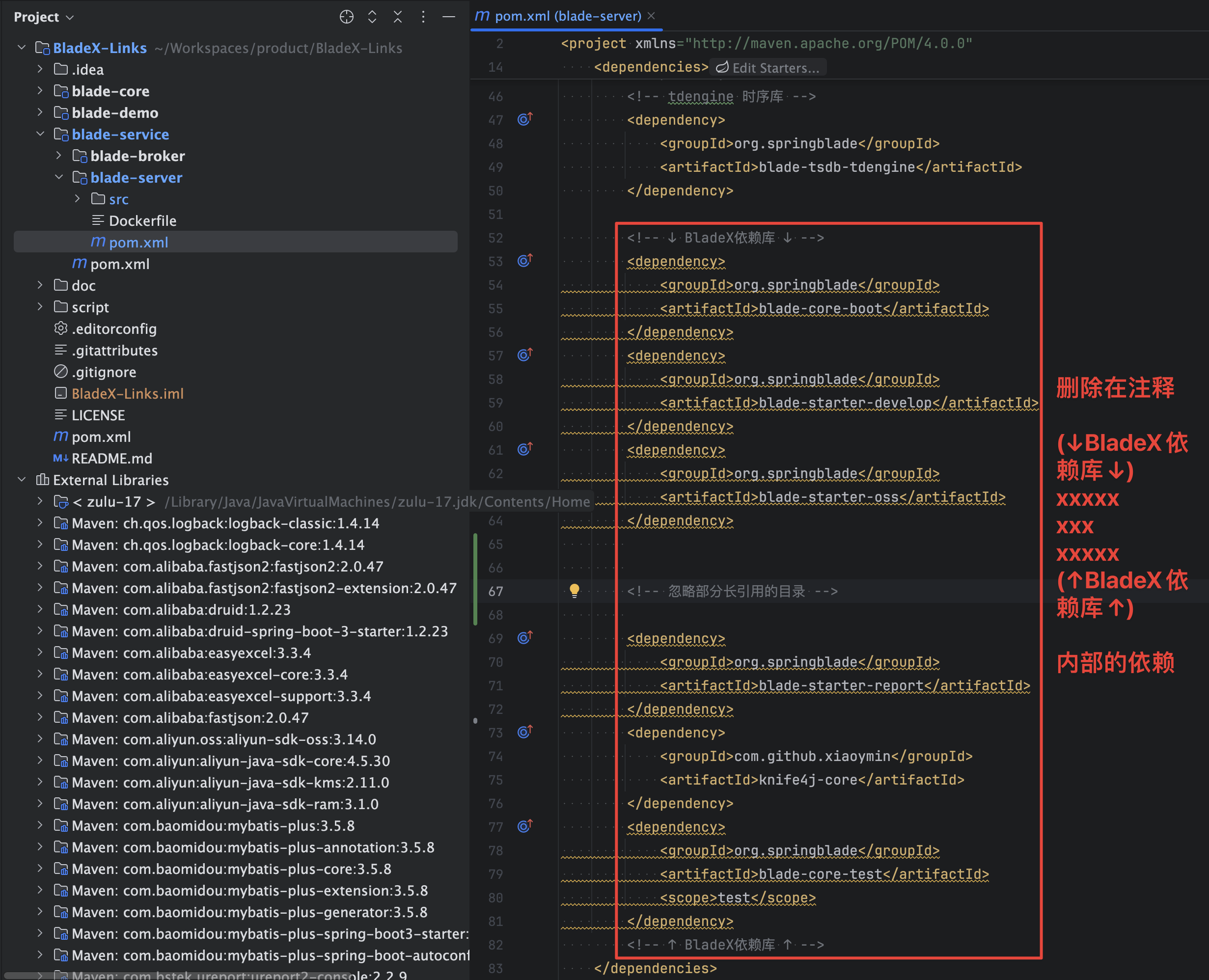Expand the zulu-17 JDK node
Image resolution: width=1209 pixels, height=980 pixels.
40,501
